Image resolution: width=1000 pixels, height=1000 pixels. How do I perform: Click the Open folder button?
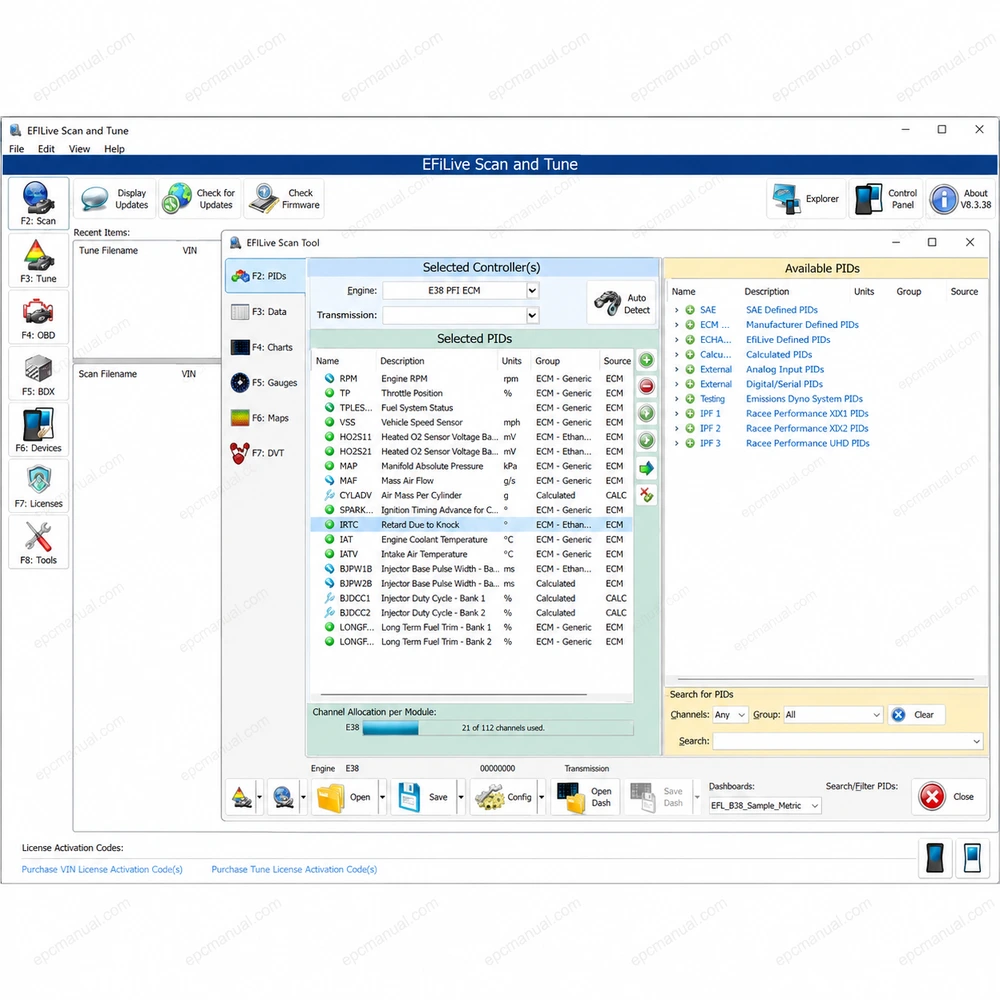click(344, 797)
